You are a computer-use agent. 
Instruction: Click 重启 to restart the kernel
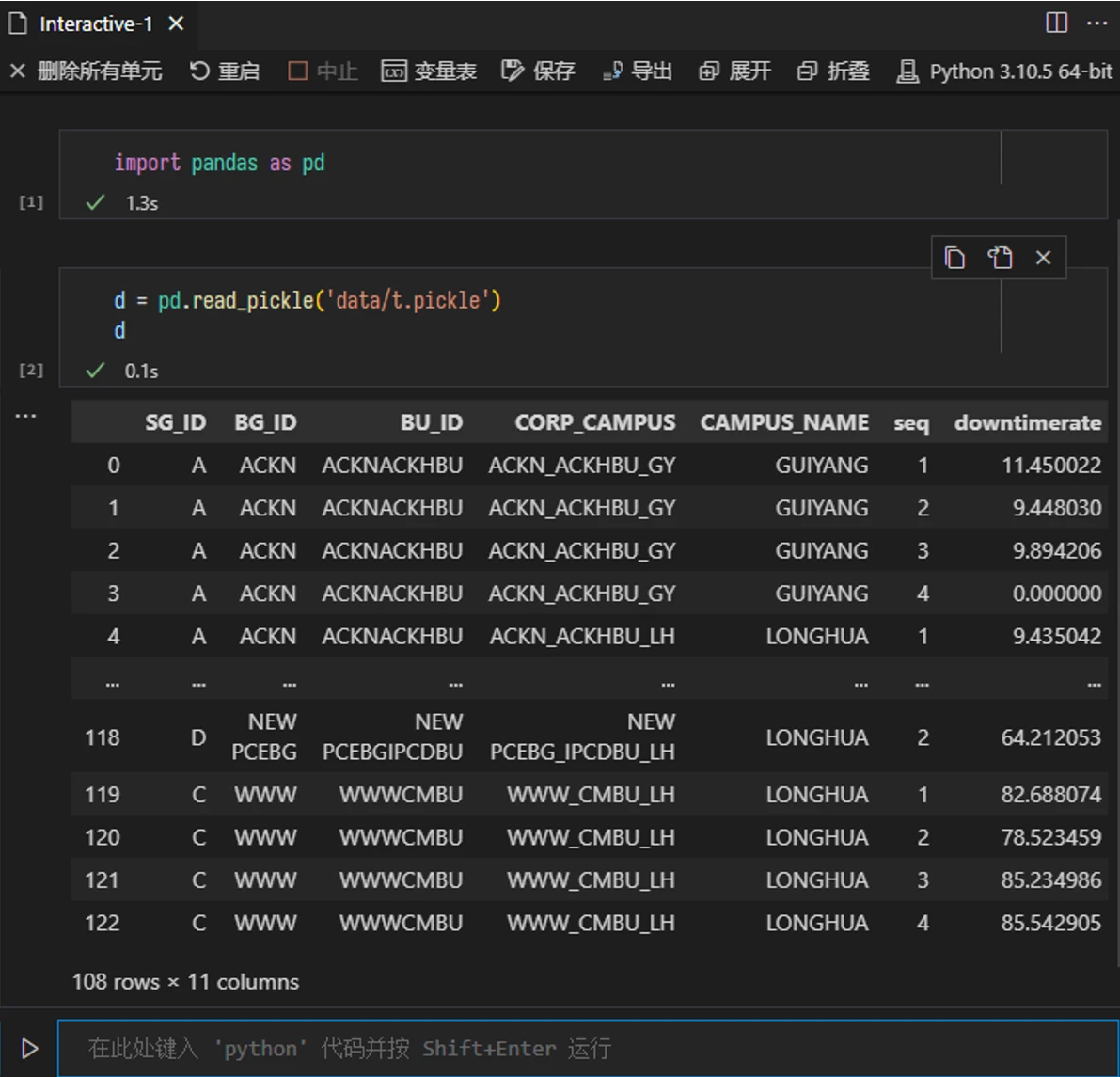click(x=225, y=71)
